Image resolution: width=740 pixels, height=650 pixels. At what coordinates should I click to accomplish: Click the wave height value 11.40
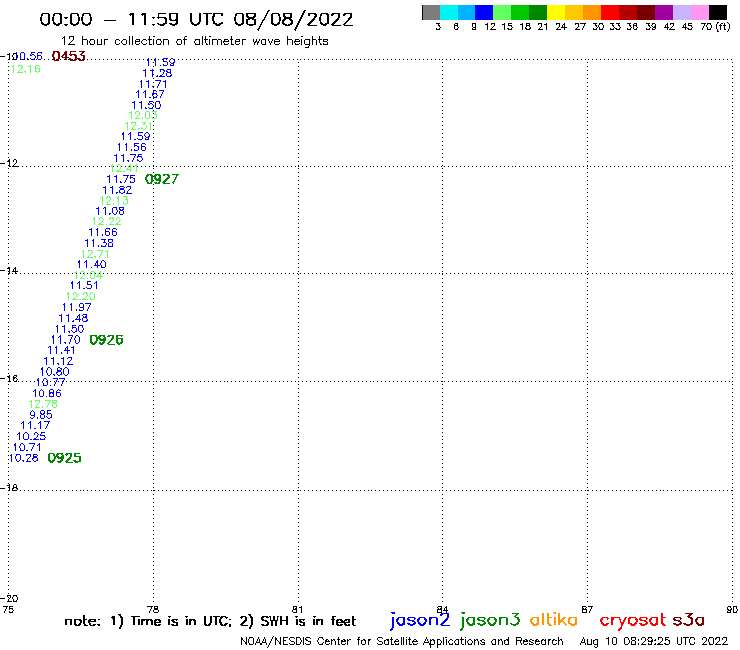pos(92,264)
